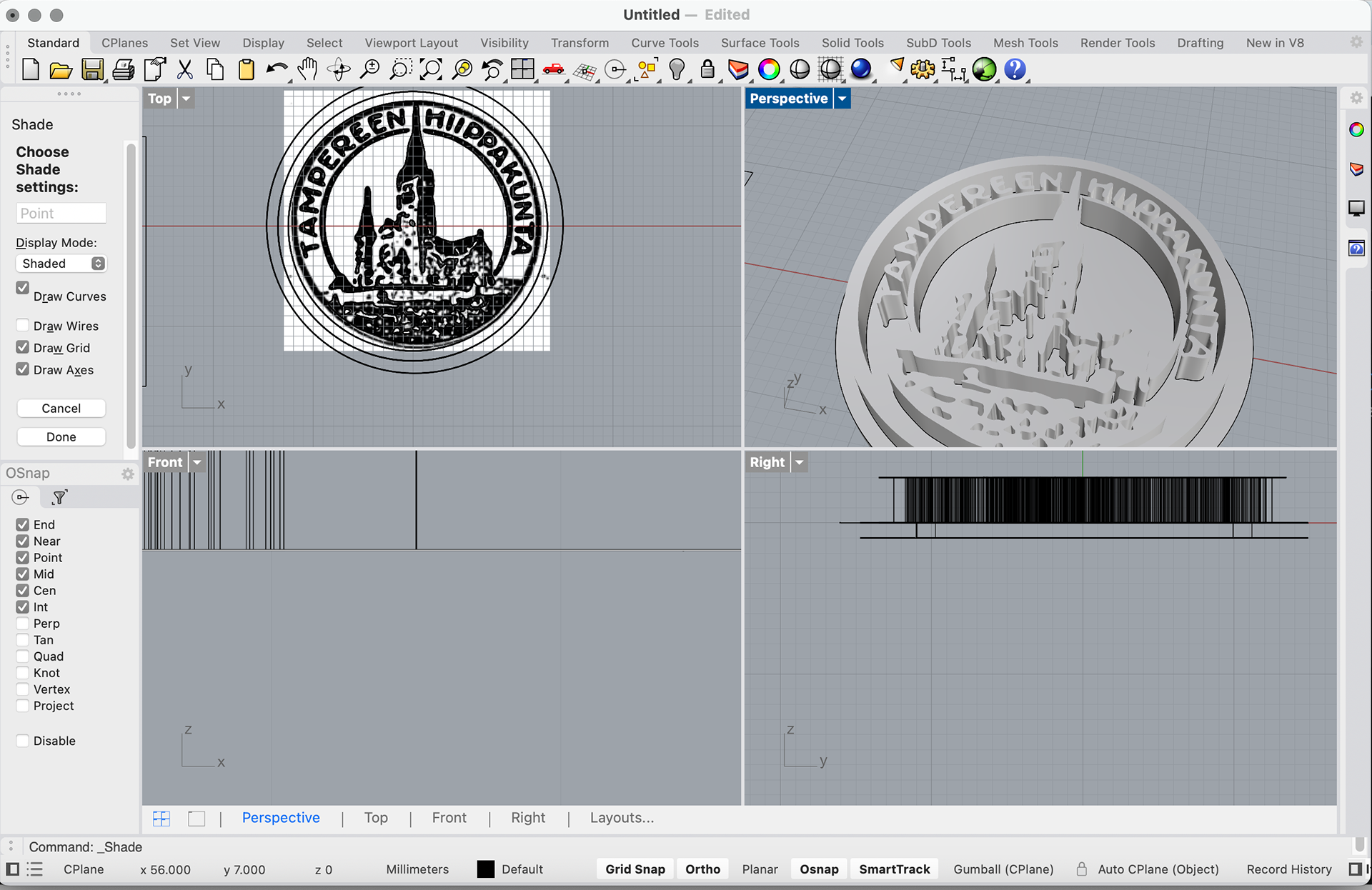This screenshot has height=890, width=1372.
Task: Click the Print icon in the toolbar
Action: [123, 69]
